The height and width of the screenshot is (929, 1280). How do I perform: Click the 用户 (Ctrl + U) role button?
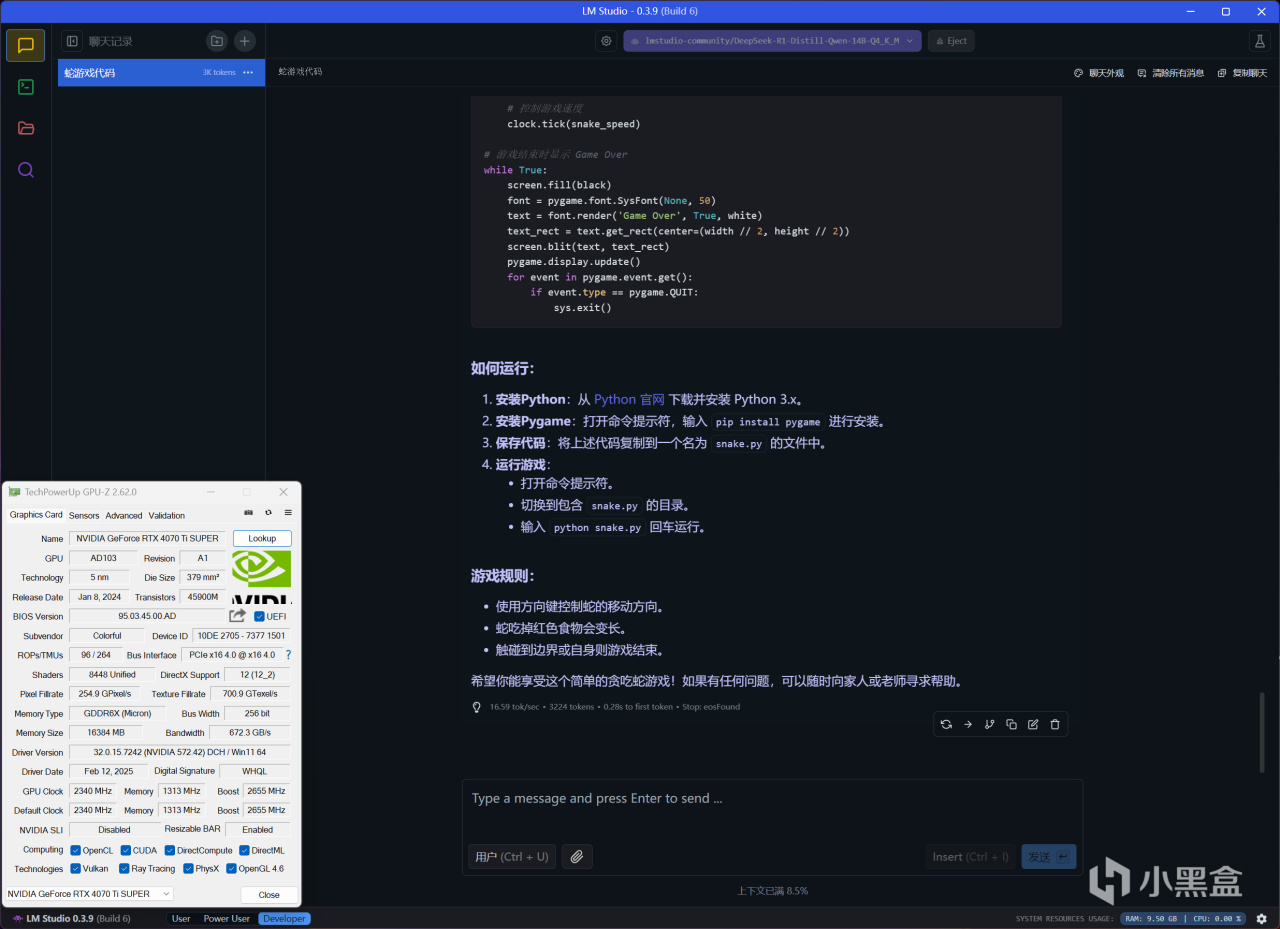click(512, 856)
